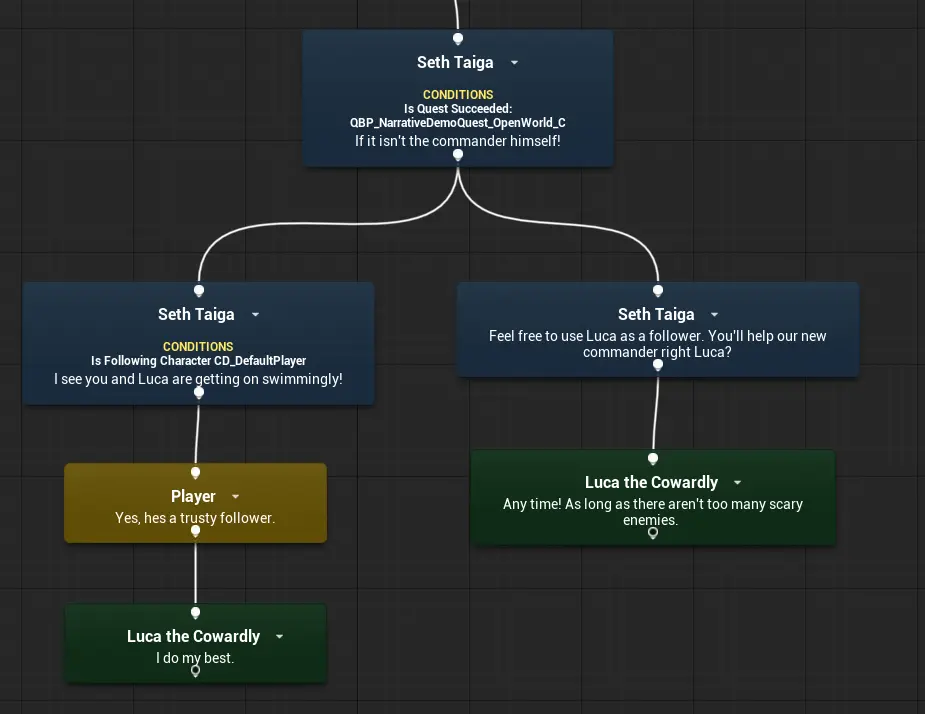Open dropdown next to Seth Taiga with Is Following condition

[x=255, y=315]
